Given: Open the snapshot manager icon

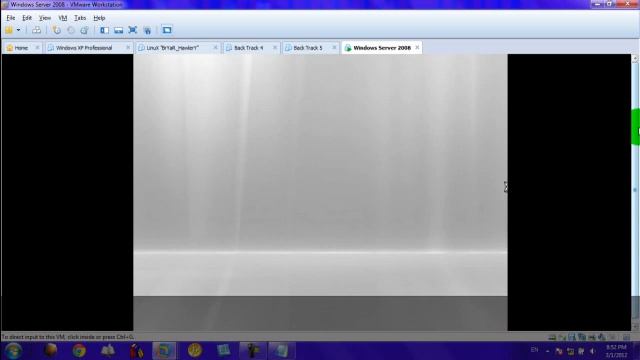Looking at the screenshot, I should point(84,30).
